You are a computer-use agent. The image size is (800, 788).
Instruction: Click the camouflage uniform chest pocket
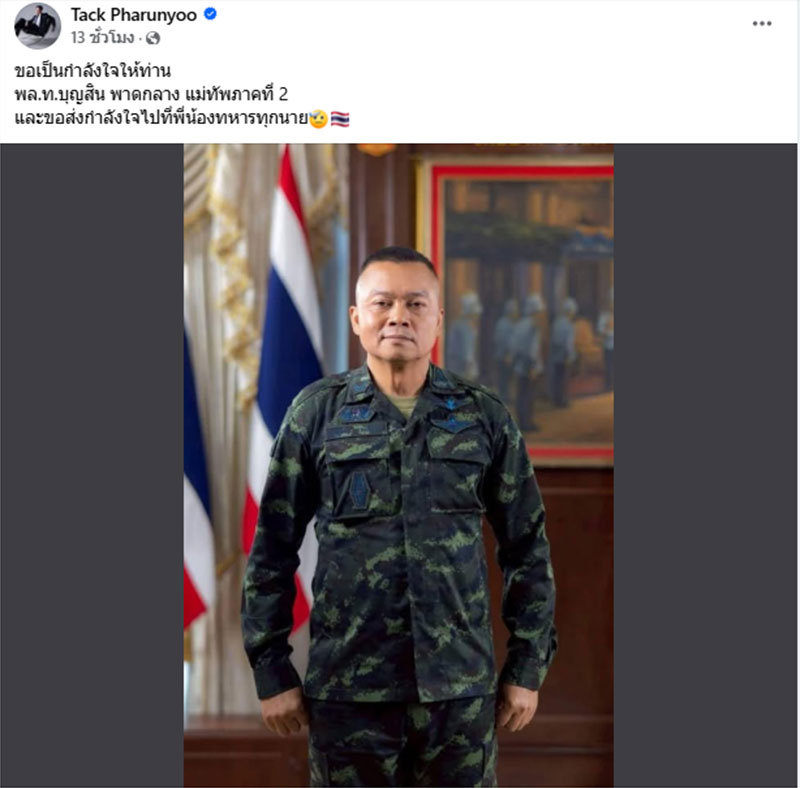357,477
